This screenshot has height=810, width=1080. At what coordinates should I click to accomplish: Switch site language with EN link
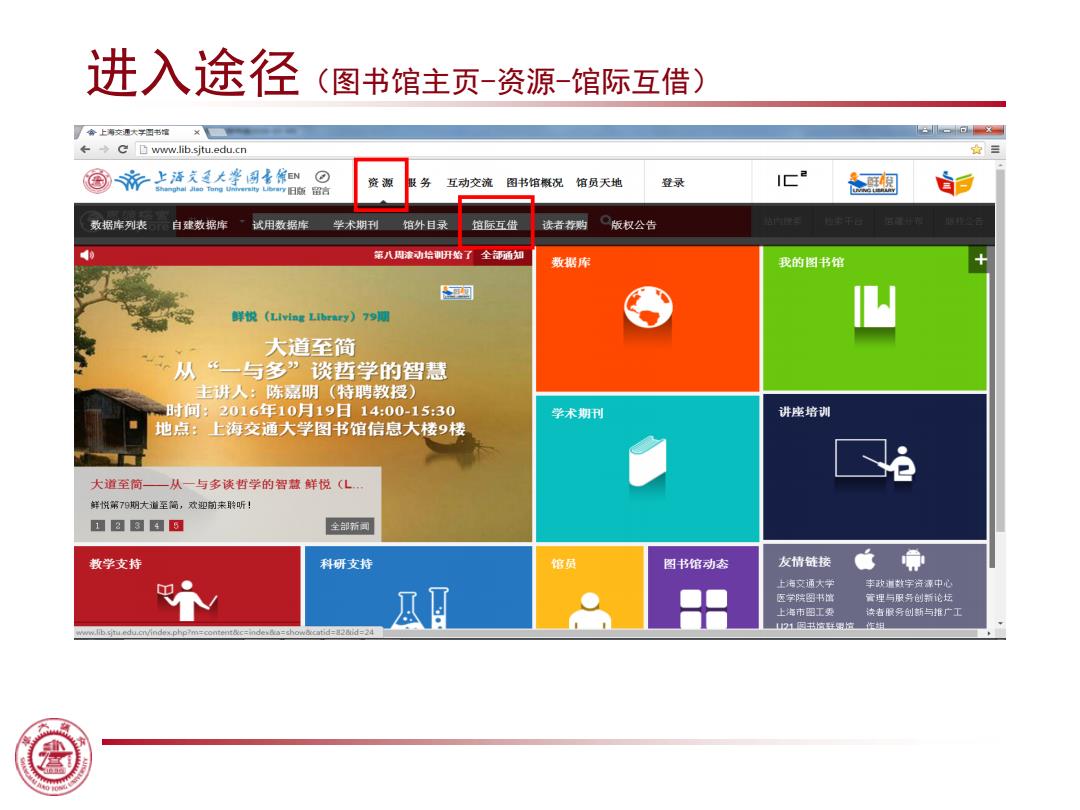(294, 176)
